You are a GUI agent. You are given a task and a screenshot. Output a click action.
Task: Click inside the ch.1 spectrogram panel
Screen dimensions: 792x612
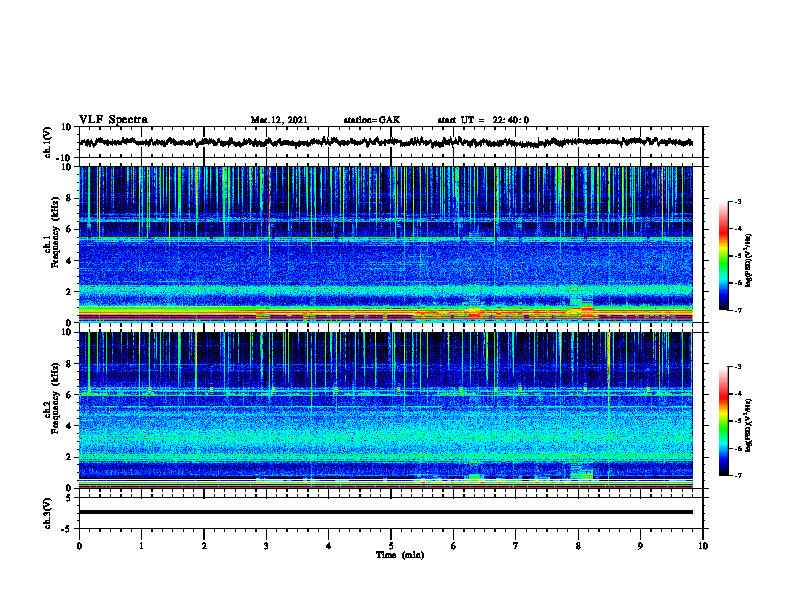click(386, 244)
